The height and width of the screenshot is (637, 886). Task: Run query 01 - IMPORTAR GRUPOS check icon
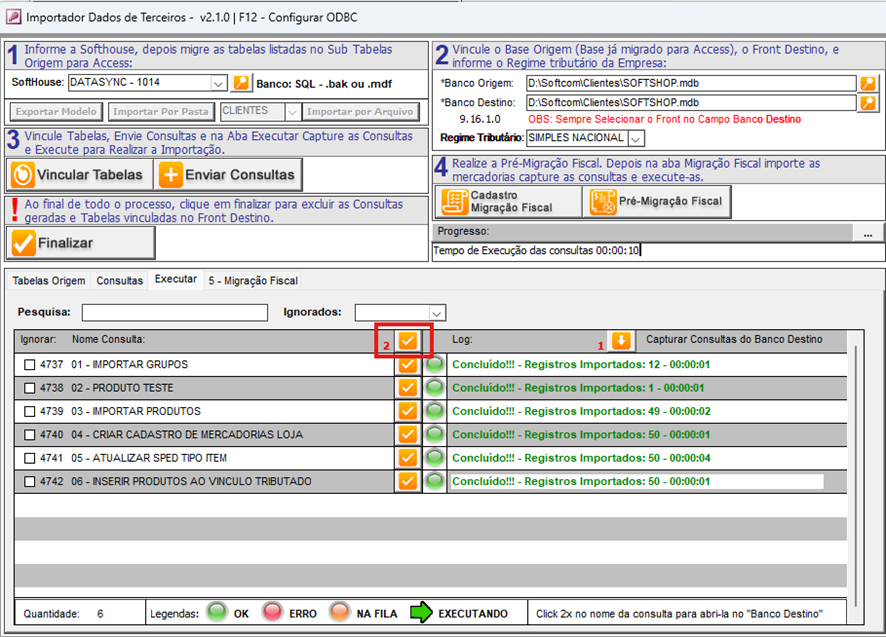[407, 365]
